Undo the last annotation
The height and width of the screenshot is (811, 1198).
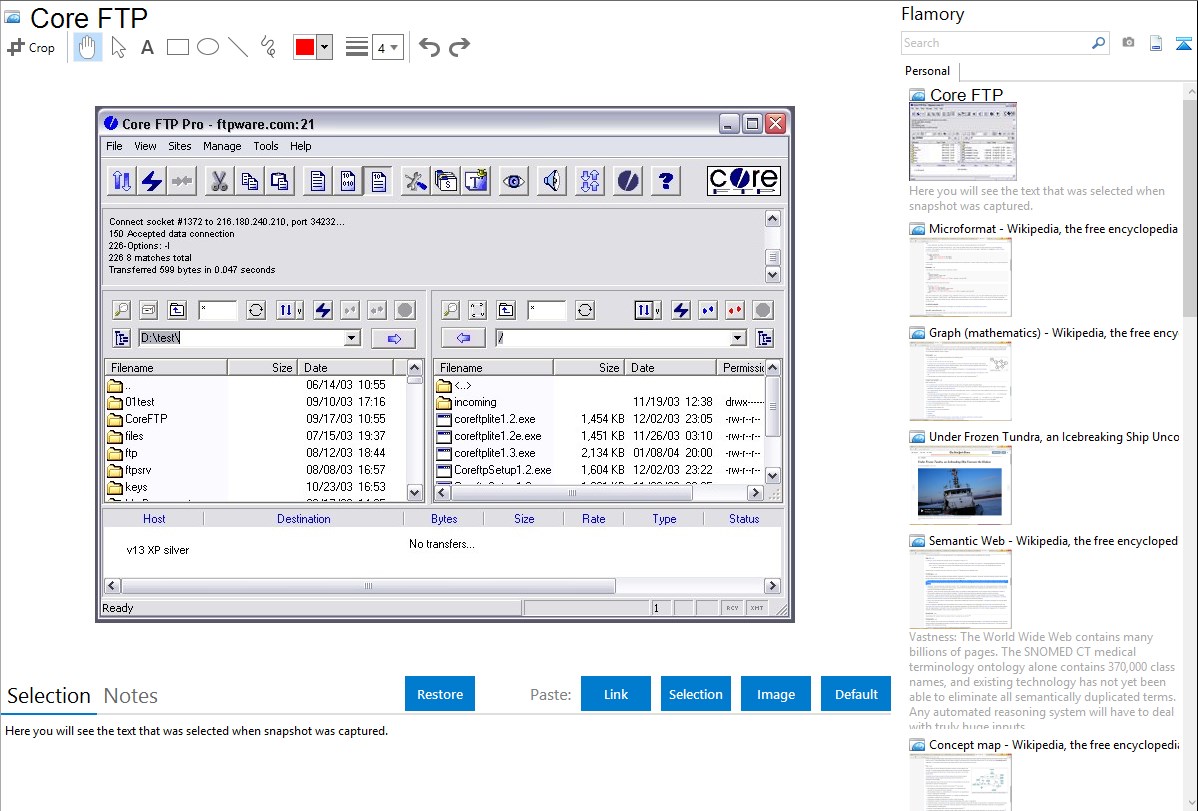[x=429, y=47]
